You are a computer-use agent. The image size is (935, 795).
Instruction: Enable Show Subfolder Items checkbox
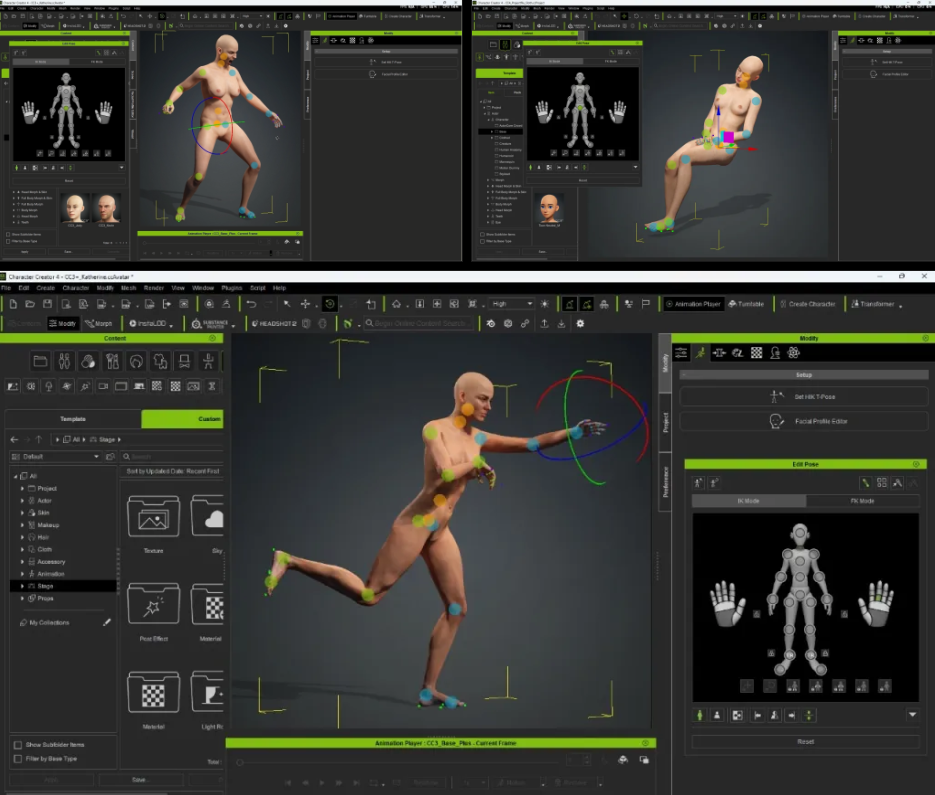[x=18, y=745]
